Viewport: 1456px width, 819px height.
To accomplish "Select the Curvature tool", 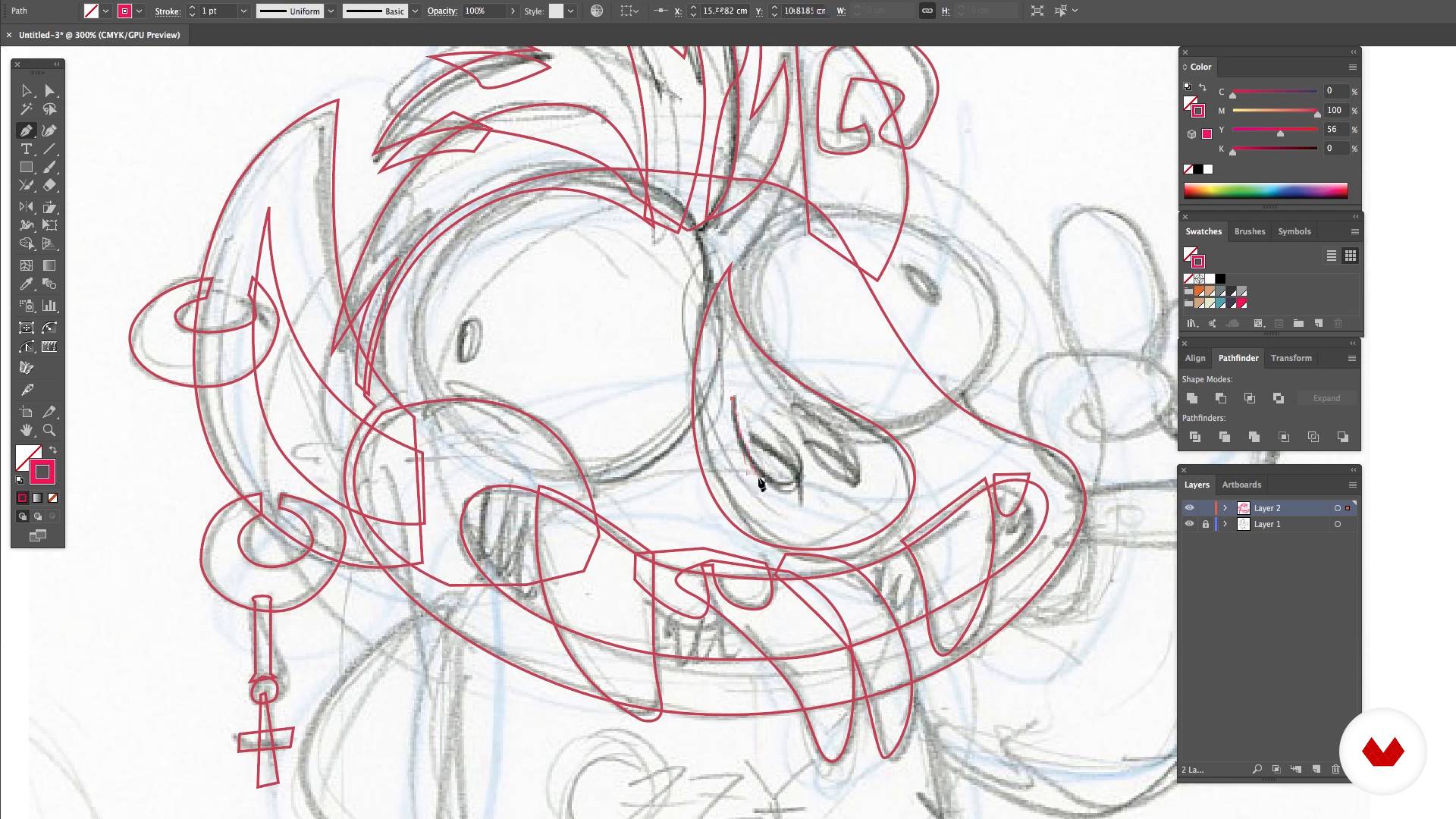I will pos(49,130).
